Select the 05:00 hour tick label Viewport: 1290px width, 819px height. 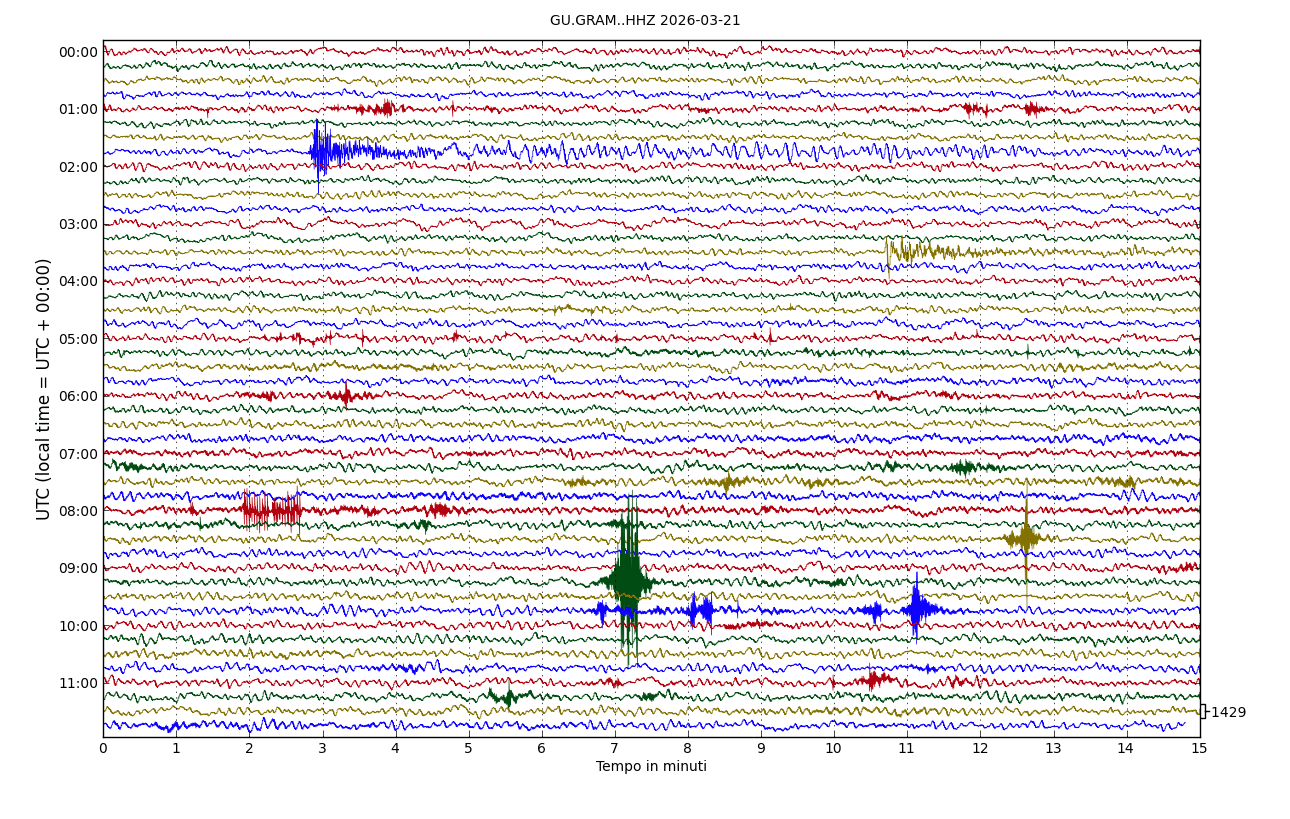point(78,339)
